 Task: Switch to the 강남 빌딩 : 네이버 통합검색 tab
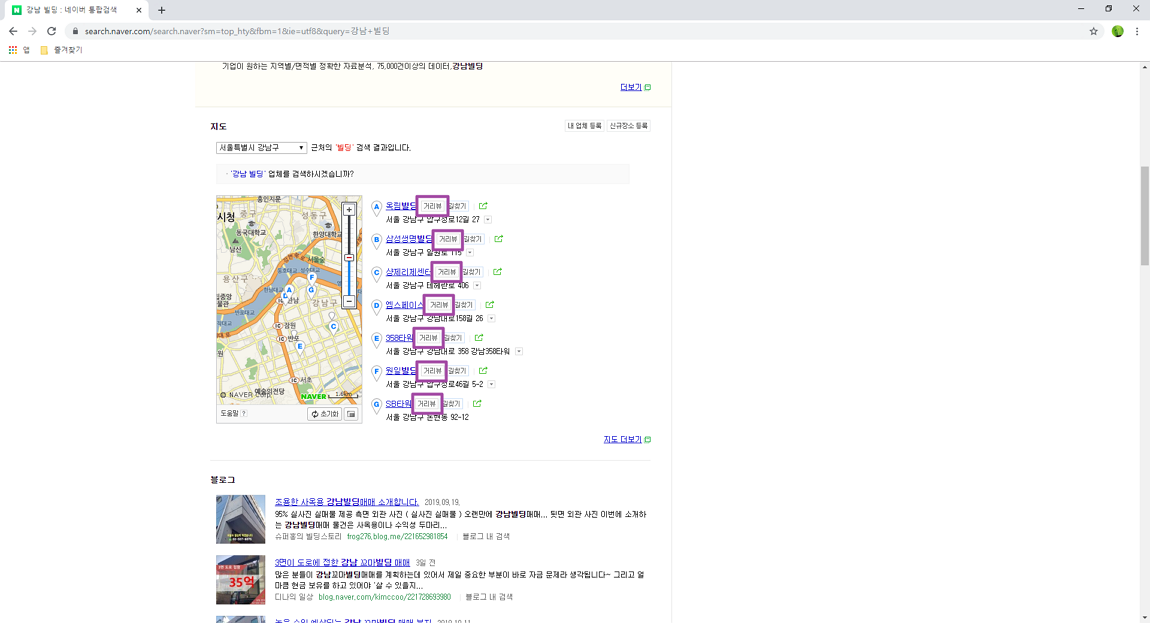click(x=76, y=10)
